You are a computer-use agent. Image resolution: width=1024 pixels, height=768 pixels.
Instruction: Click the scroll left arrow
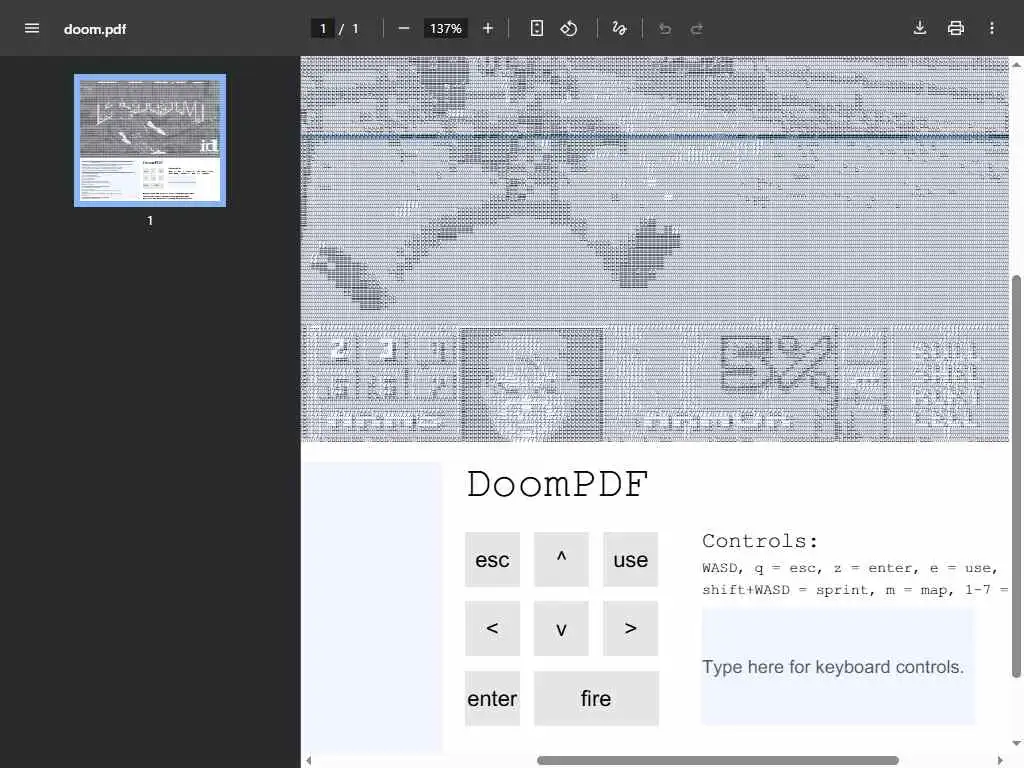click(x=308, y=760)
